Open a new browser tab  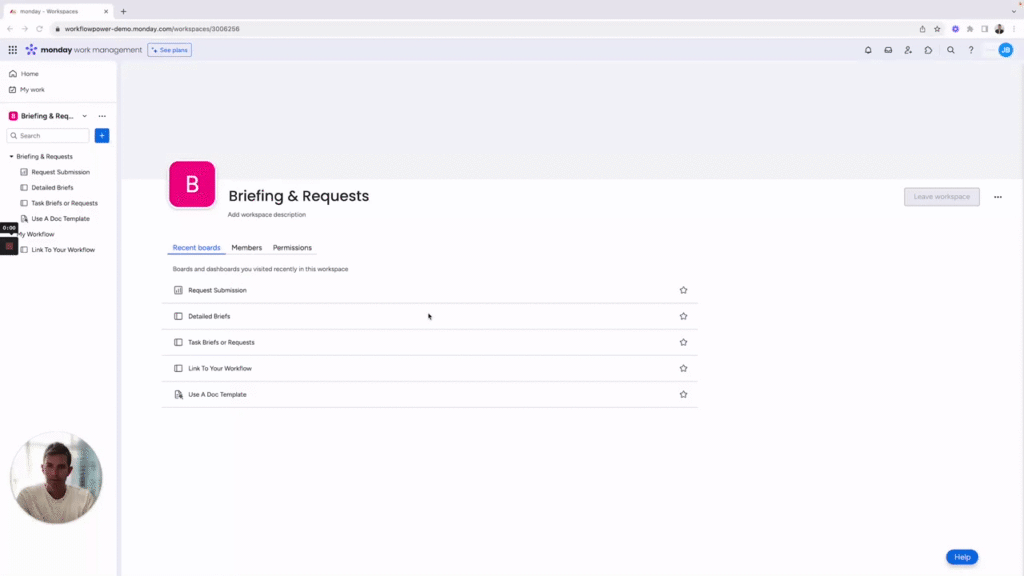[123, 11]
